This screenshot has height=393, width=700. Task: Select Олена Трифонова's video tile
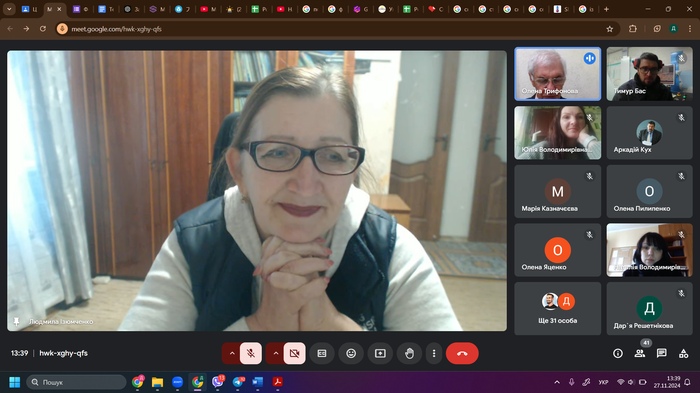point(558,74)
